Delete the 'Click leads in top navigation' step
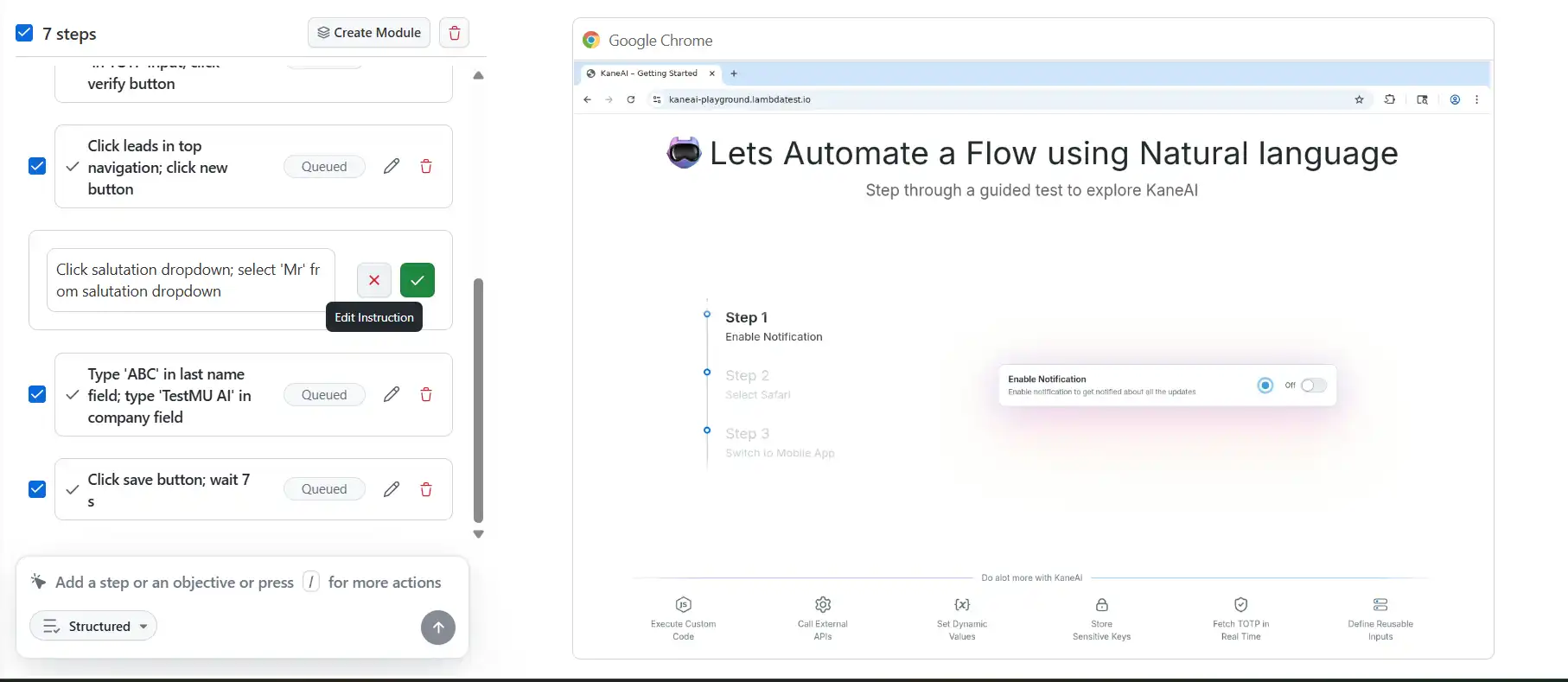Image resolution: width=1568 pixels, height=682 pixels. [x=426, y=166]
